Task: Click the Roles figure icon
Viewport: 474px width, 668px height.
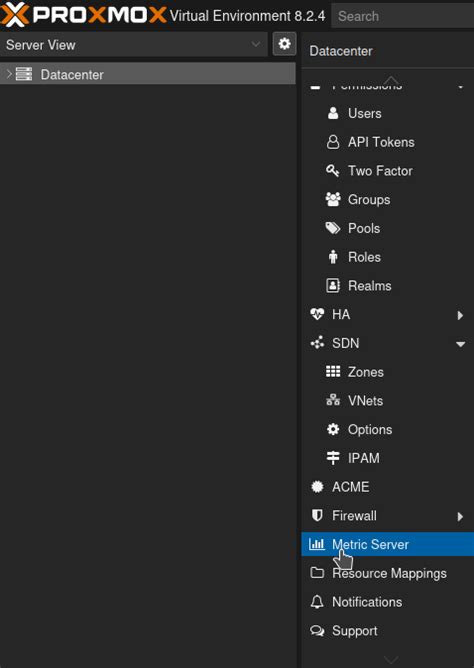Action: click(333, 257)
